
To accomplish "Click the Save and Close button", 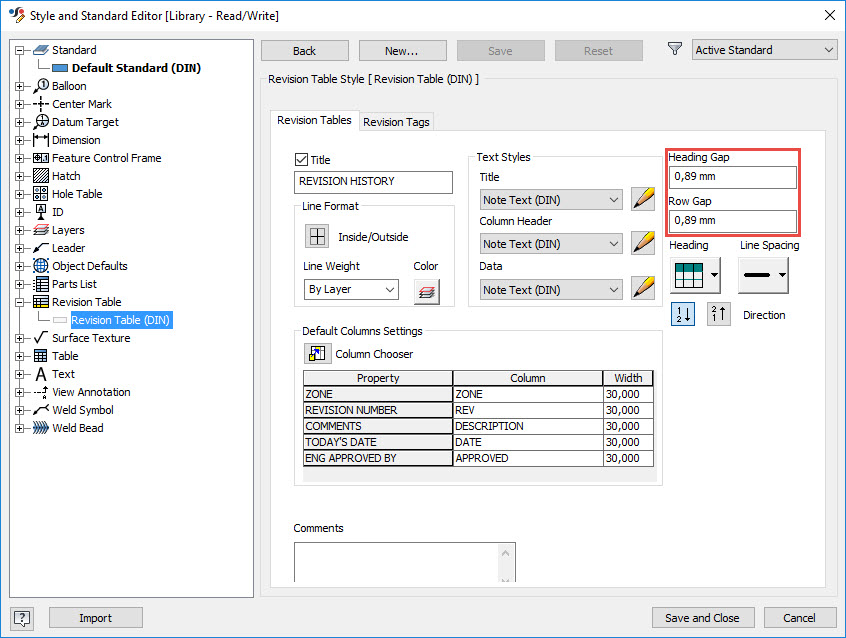I will tap(703, 618).
